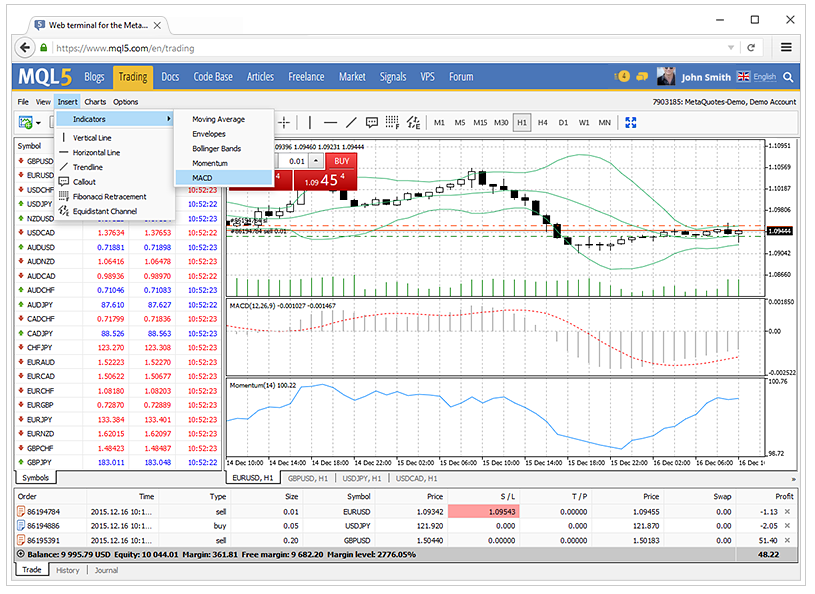Image resolution: width=815 pixels, height=594 pixels.
Task: Open the address bar history dropdown
Action: tap(730, 48)
